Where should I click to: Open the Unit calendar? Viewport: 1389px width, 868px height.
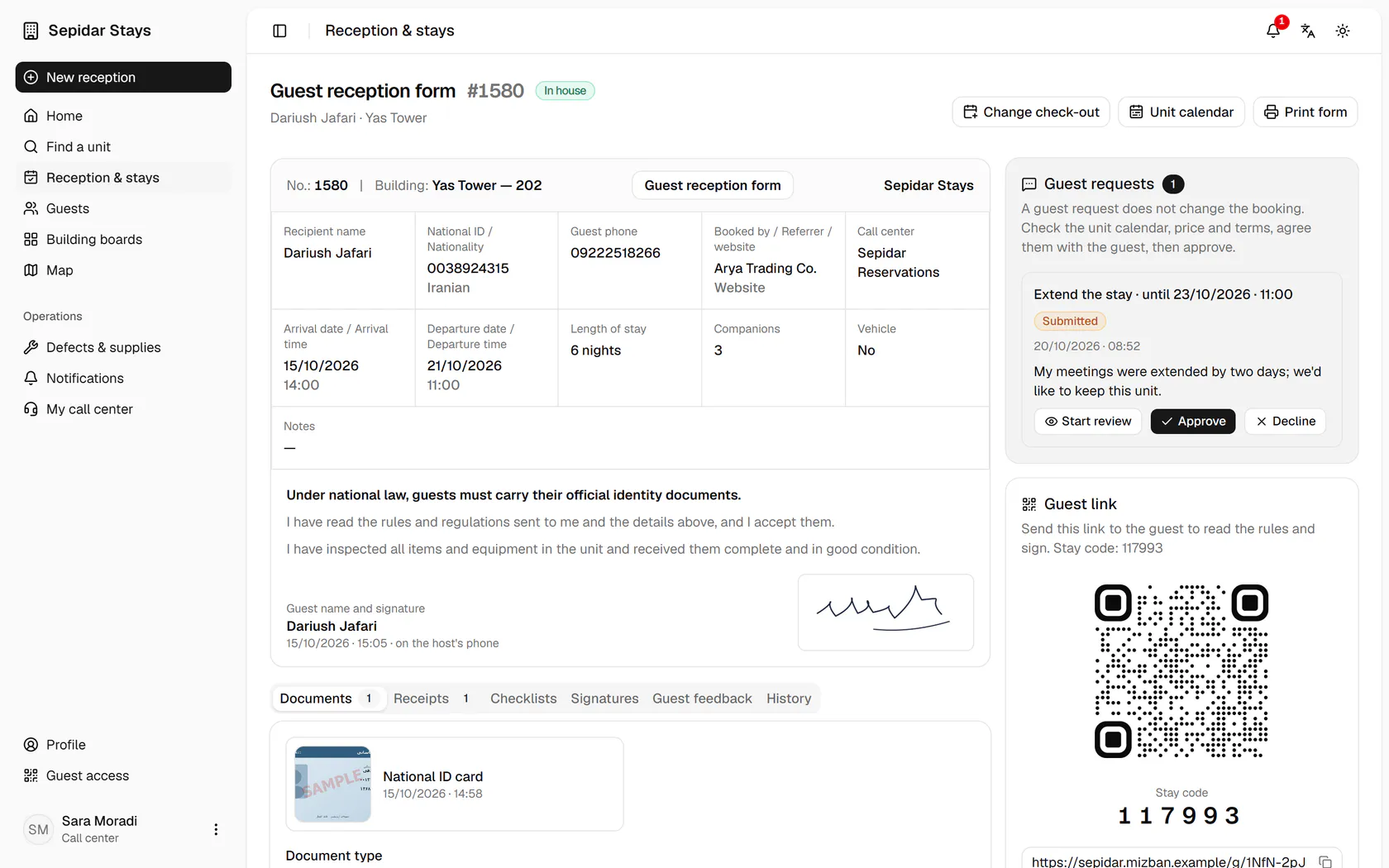pyautogui.click(x=1181, y=112)
